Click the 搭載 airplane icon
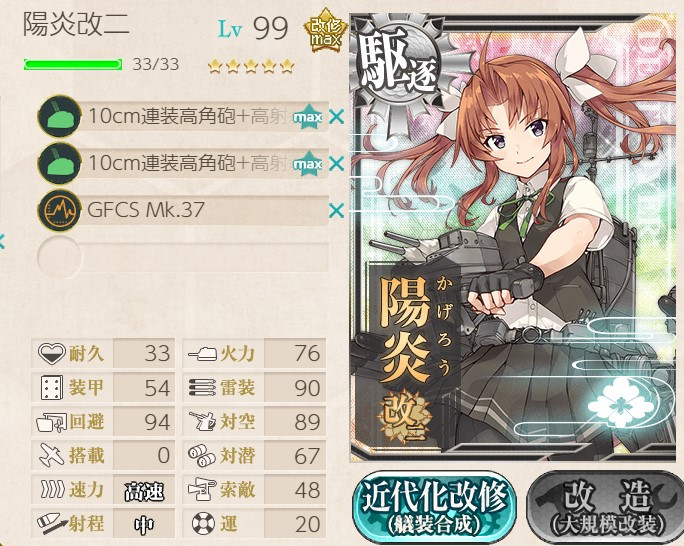 pyautogui.click(x=52, y=455)
